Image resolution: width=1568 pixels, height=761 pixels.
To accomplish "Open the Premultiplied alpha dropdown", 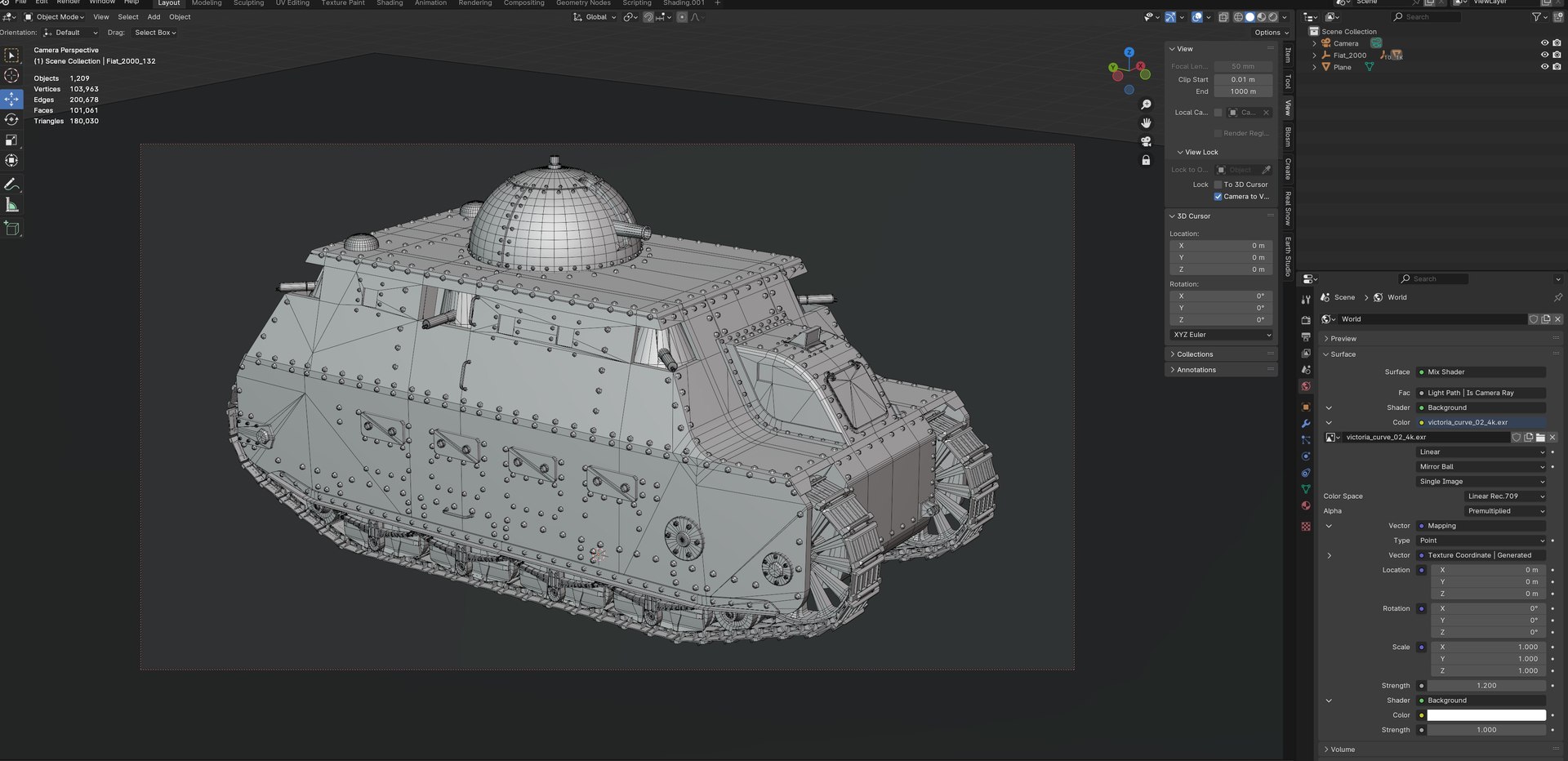I will [1505, 511].
